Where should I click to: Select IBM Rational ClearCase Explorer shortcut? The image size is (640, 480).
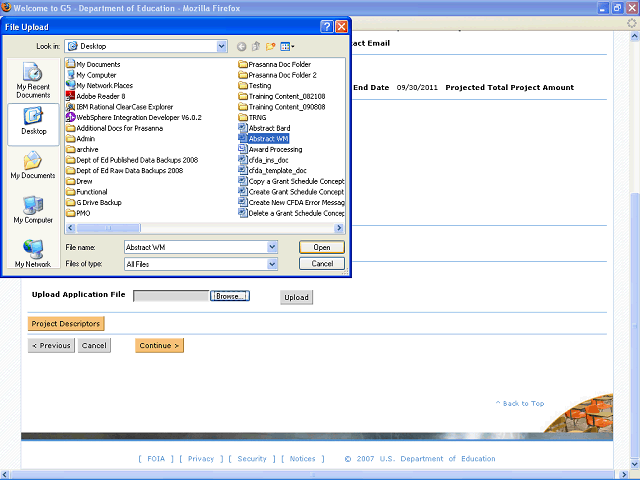pyautogui.click(x=119, y=107)
